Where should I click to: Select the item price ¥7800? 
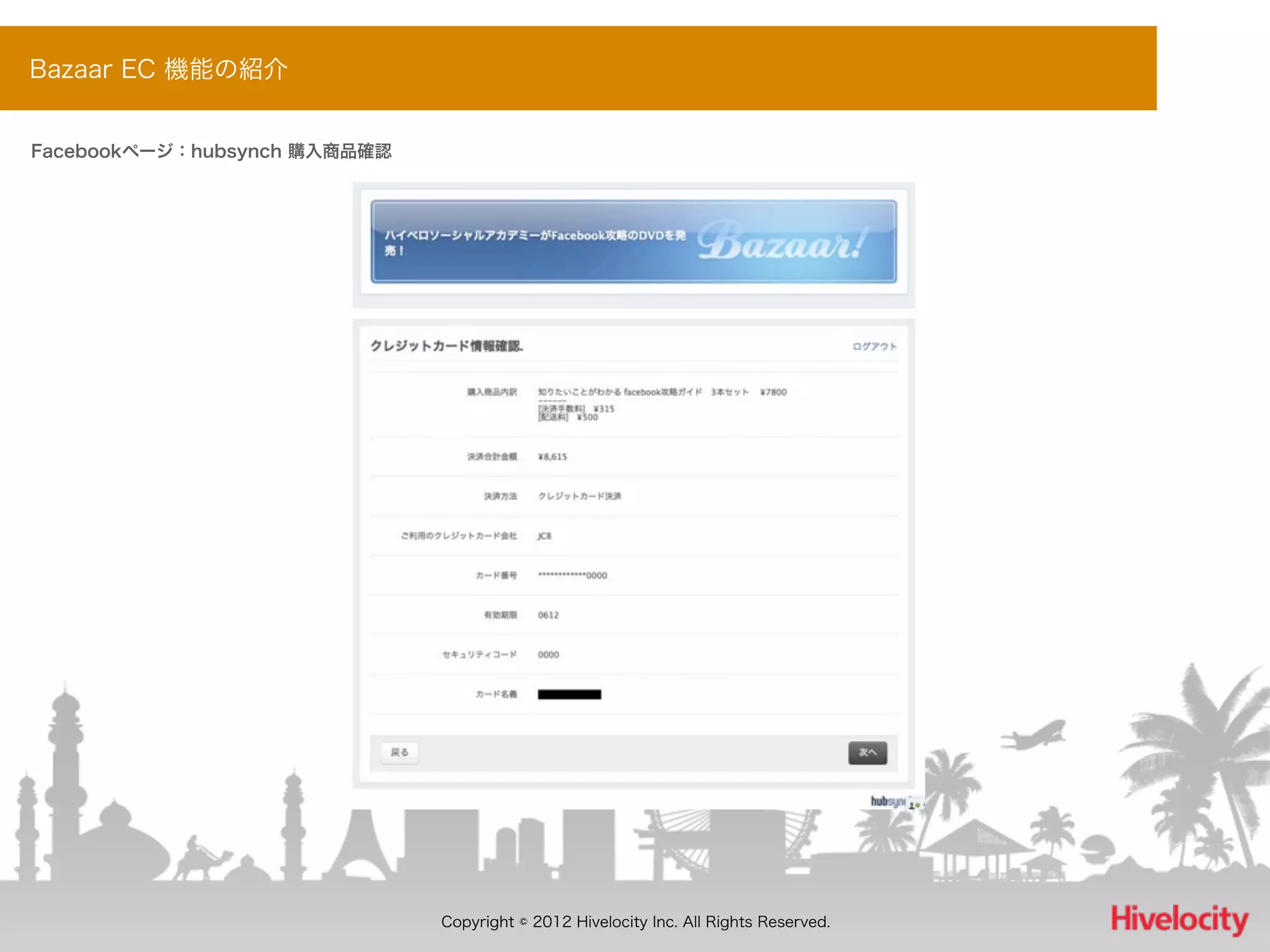pos(773,392)
